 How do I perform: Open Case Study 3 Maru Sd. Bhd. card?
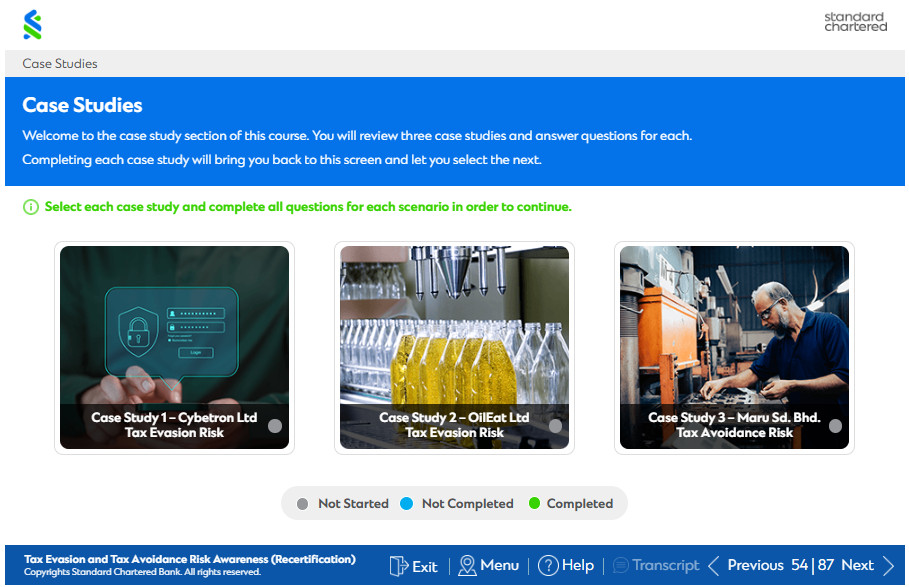(735, 348)
